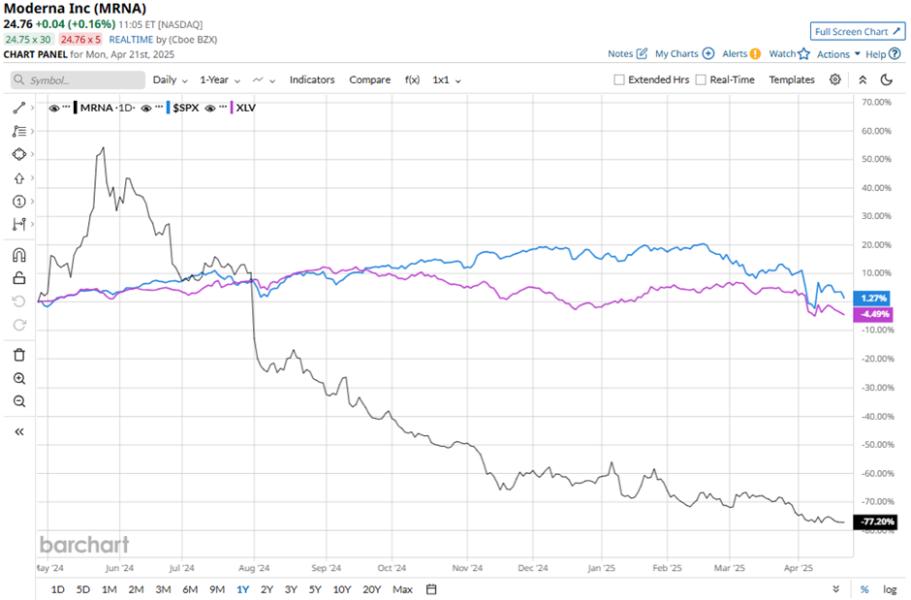Open the chart type dropdown
The width and height of the screenshot is (911, 600).
263,80
